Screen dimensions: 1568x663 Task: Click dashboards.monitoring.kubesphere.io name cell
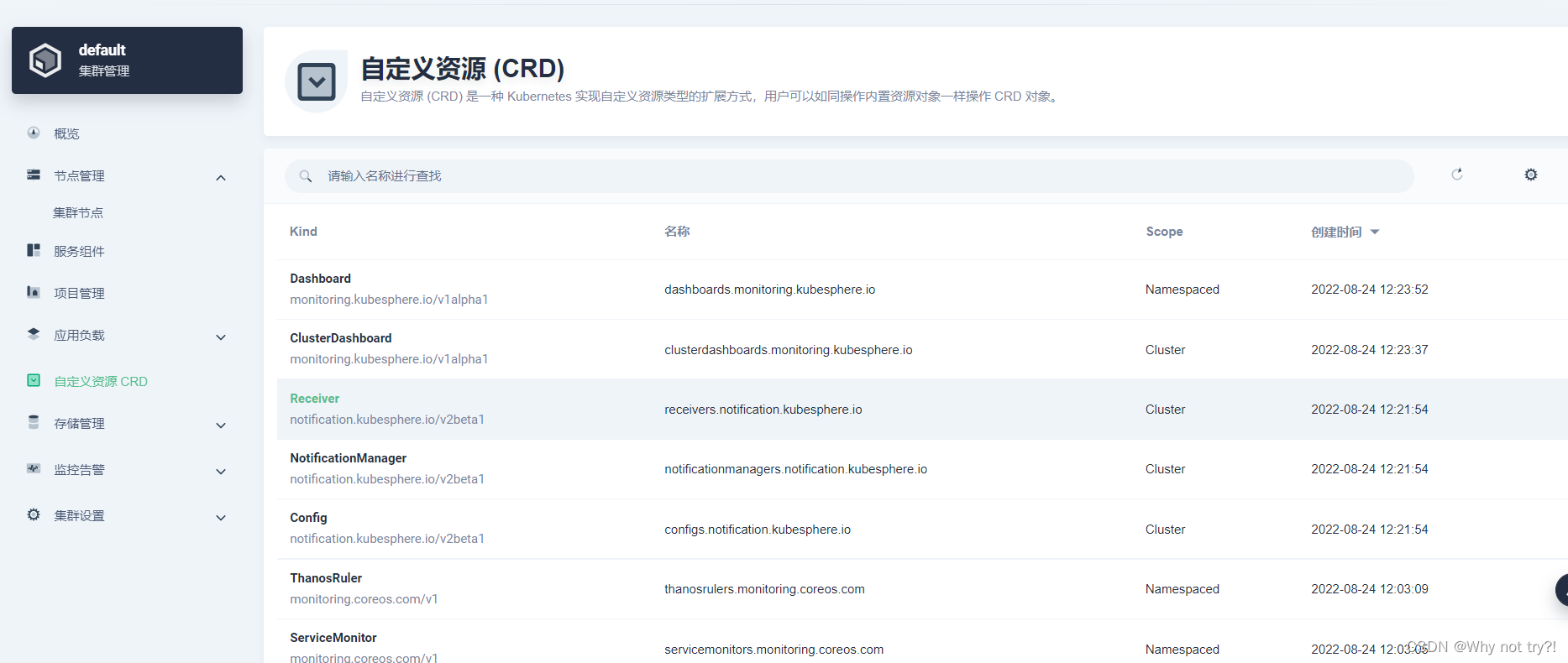[x=770, y=290]
